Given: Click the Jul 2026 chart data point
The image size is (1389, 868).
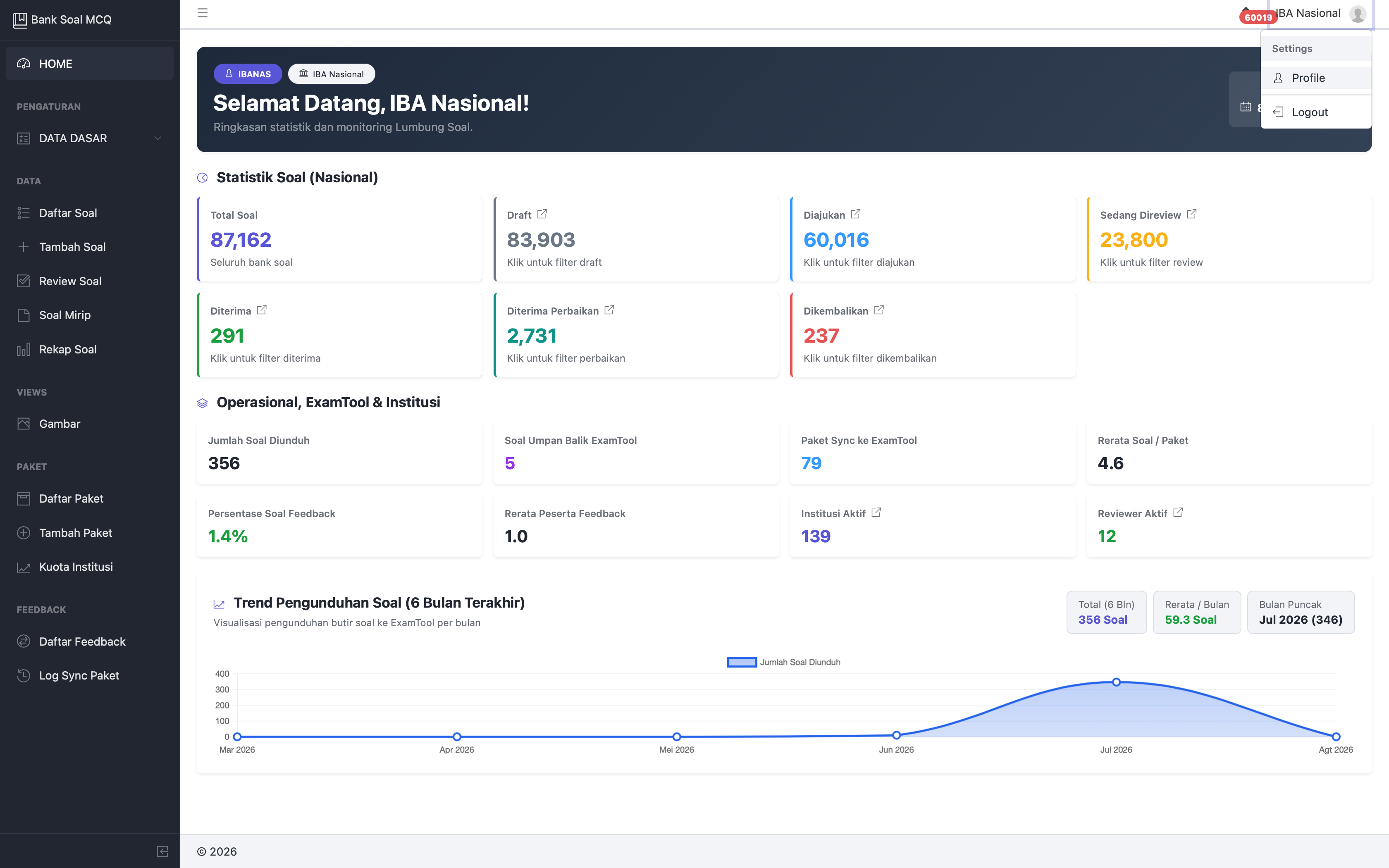Looking at the screenshot, I should click(1116, 682).
